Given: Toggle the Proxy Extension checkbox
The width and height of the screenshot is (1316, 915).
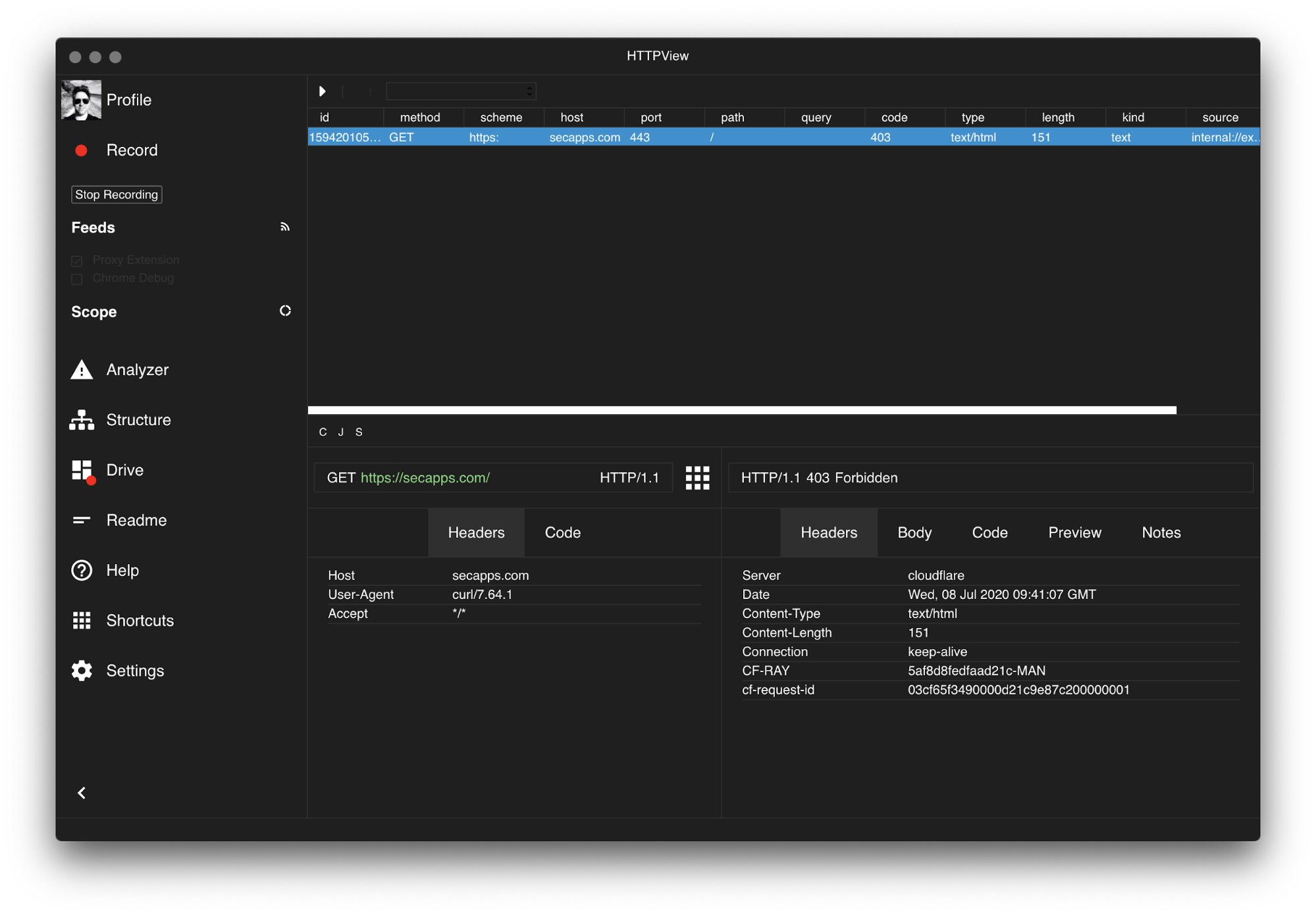Looking at the screenshot, I should tap(77, 261).
